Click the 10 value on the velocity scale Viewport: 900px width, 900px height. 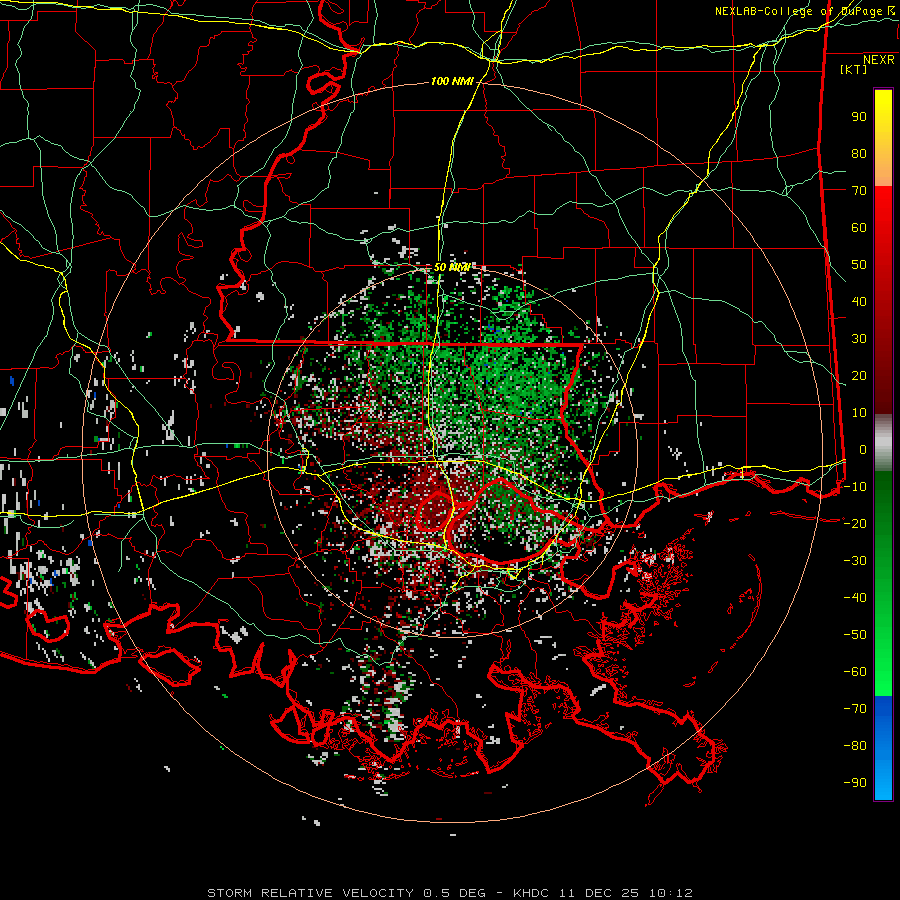859,413
